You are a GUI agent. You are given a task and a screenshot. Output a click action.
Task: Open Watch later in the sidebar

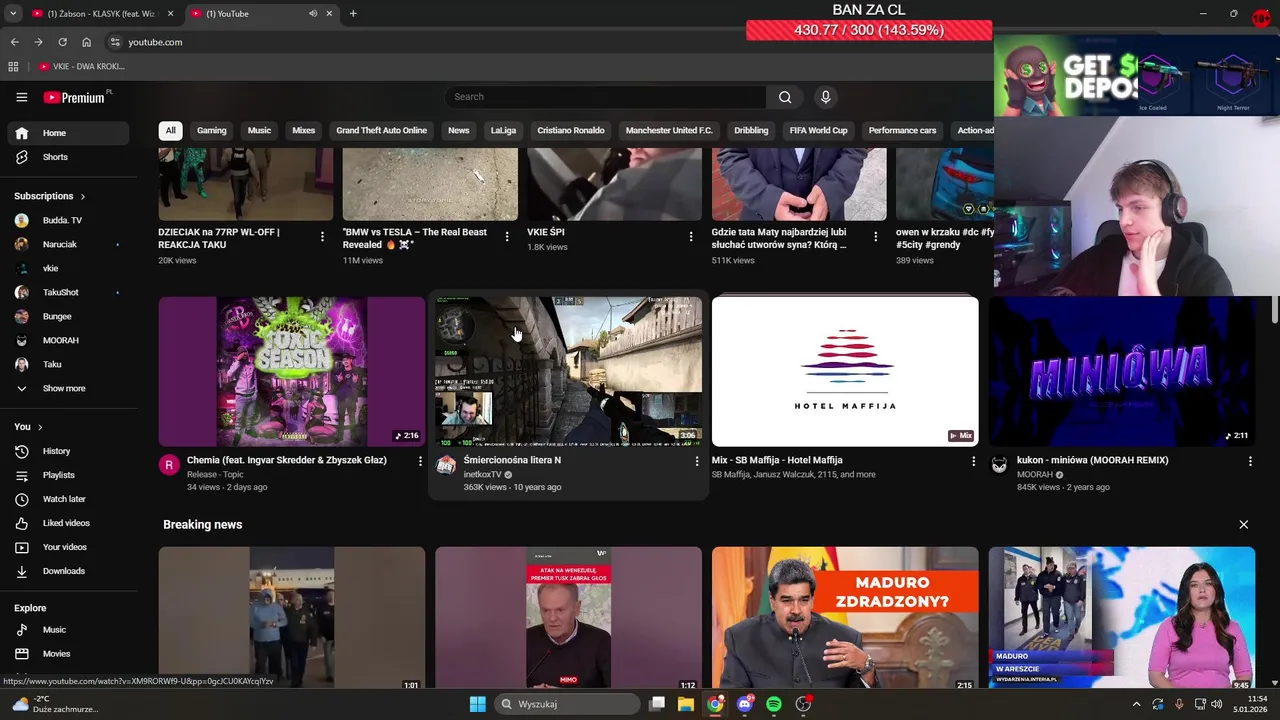69,499
